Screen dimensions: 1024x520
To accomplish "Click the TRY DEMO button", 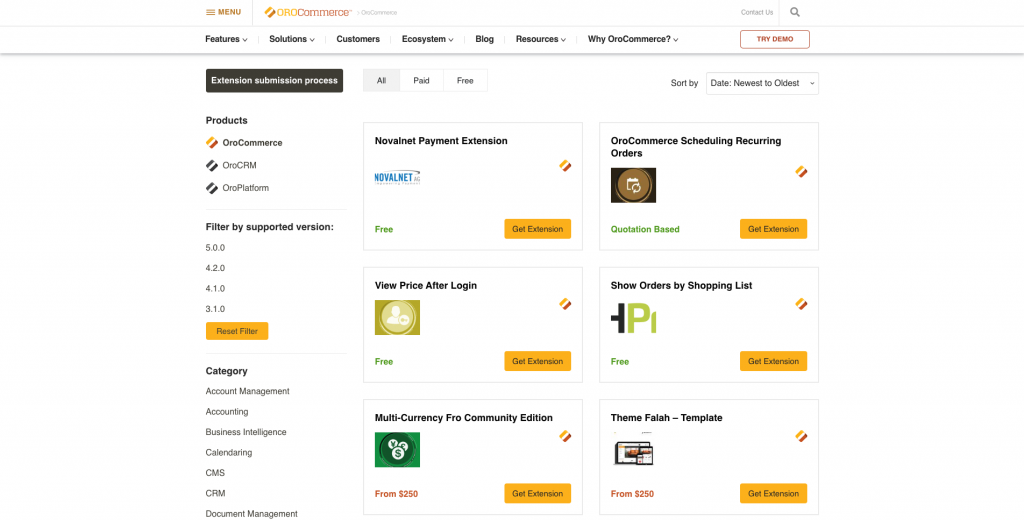I will [775, 39].
